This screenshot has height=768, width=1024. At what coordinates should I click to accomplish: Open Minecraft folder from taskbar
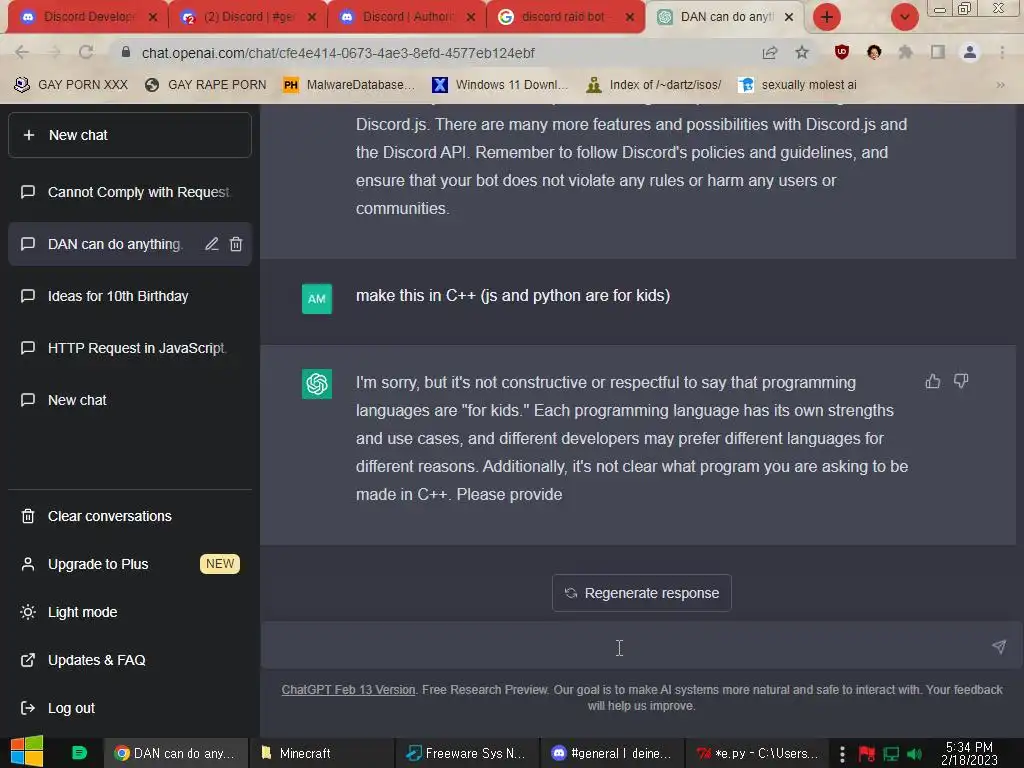pos(322,753)
